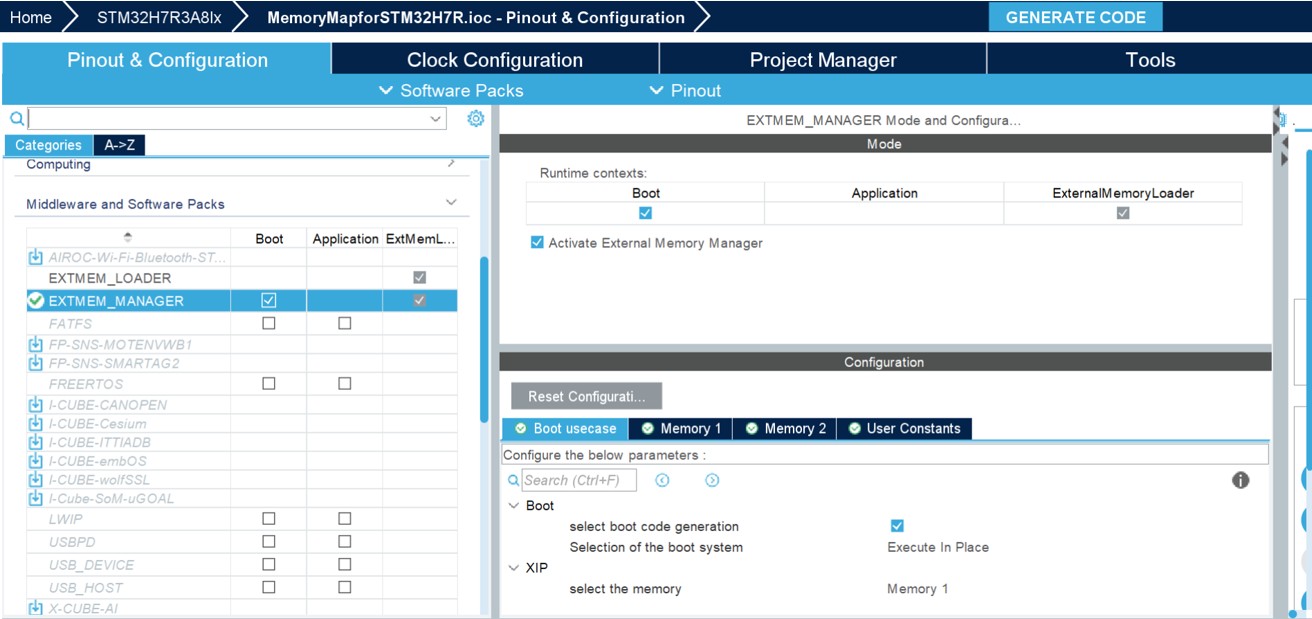Viewport: 1312px width, 619px height.
Task: Click download icon next to I-Cube-SoM-uGOAL
Action: 36,498
